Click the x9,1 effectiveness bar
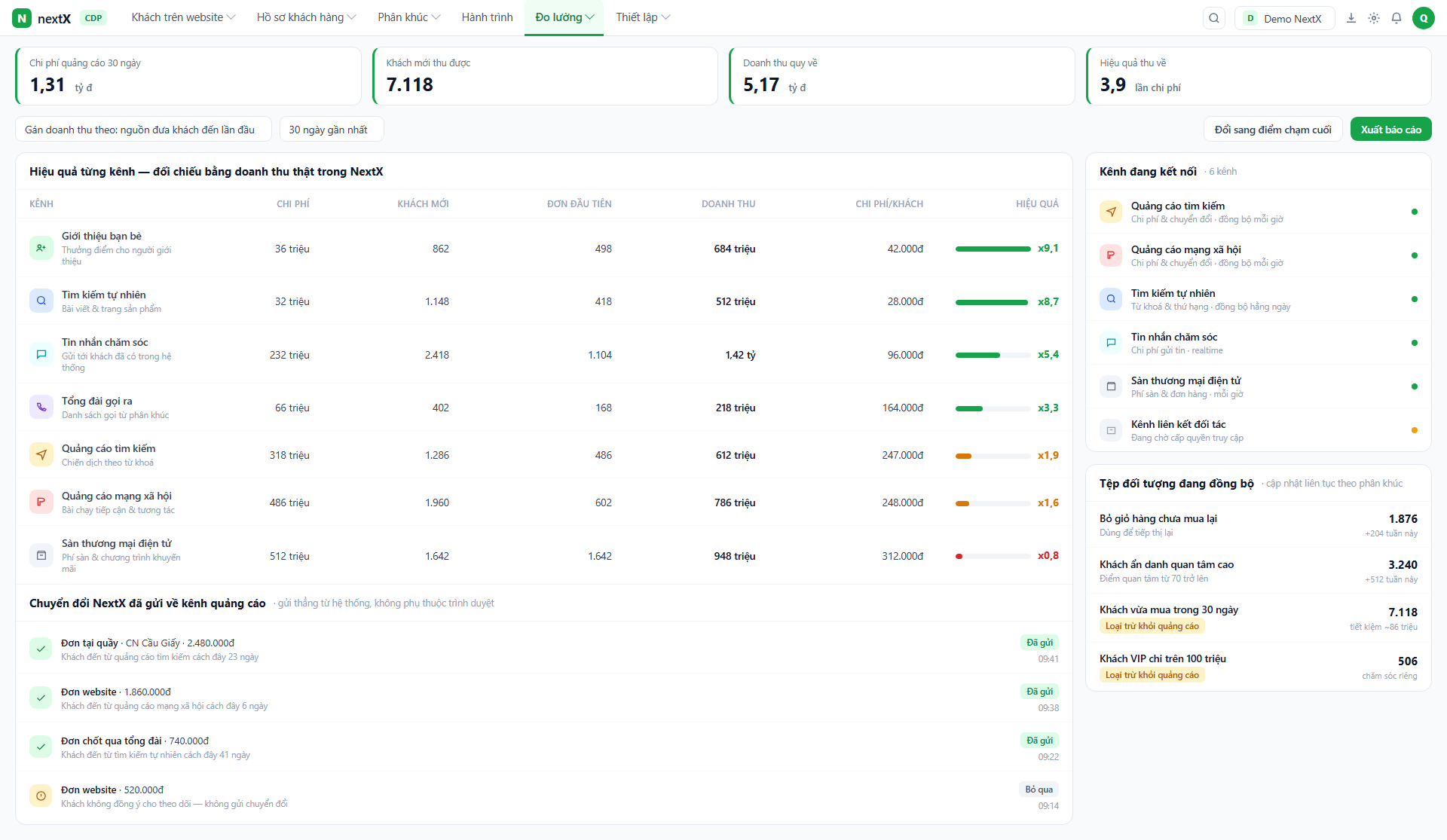 click(993, 249)
